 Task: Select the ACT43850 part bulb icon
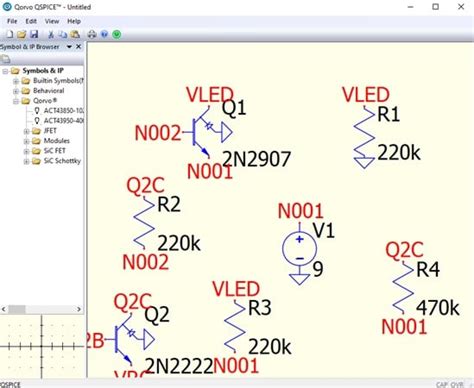pyautogui.click(x=37, y=111)
